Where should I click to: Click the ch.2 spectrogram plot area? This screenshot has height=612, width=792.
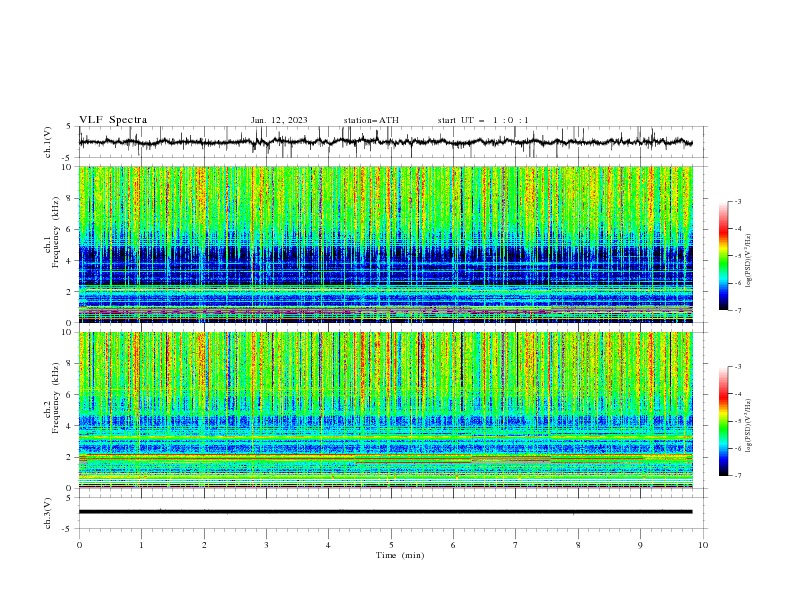pos(385,410)
